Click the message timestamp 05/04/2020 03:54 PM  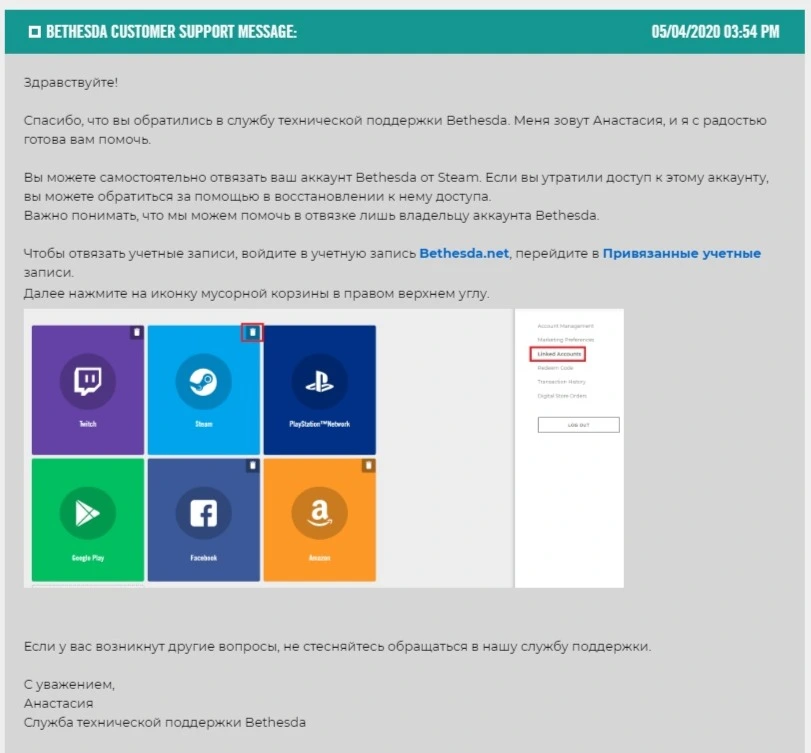coord(715,32)
